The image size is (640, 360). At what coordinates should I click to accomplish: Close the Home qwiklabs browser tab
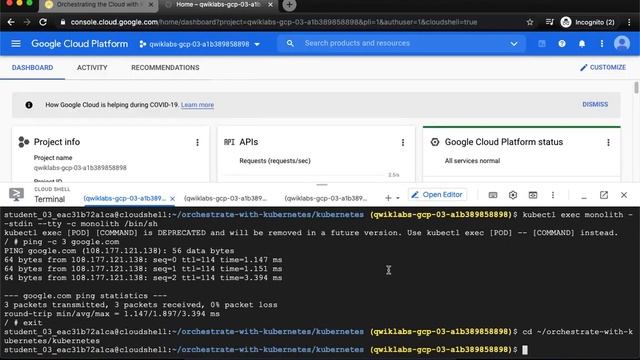tap(270, 5)
